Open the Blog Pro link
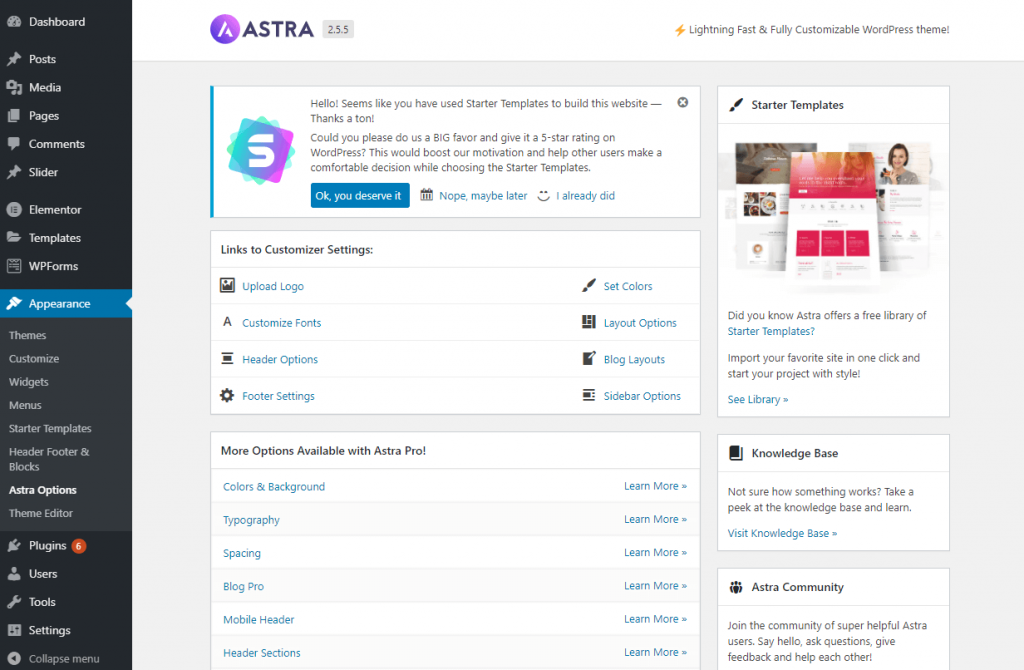This screenshot has height=670, width=1024. click(244, 586)
